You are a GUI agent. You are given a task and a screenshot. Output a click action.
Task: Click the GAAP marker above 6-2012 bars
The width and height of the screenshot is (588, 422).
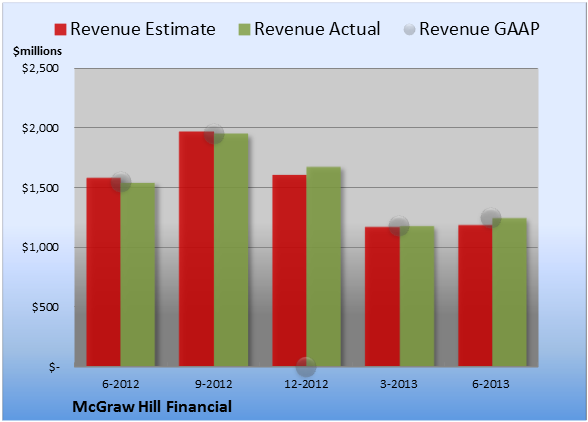click(121, 182)
